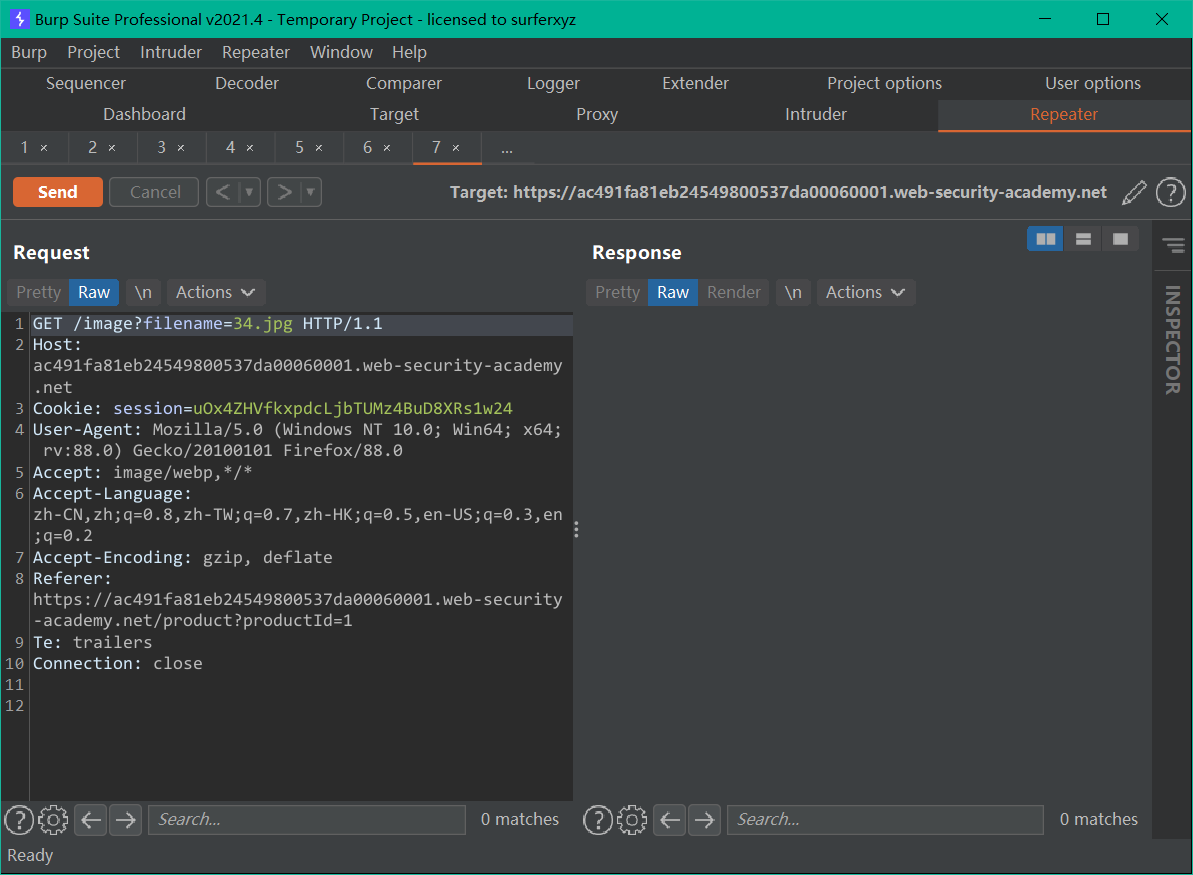
Task: Close Repeater tab 6
Action: pyautogui.click(x=387, y=148)
